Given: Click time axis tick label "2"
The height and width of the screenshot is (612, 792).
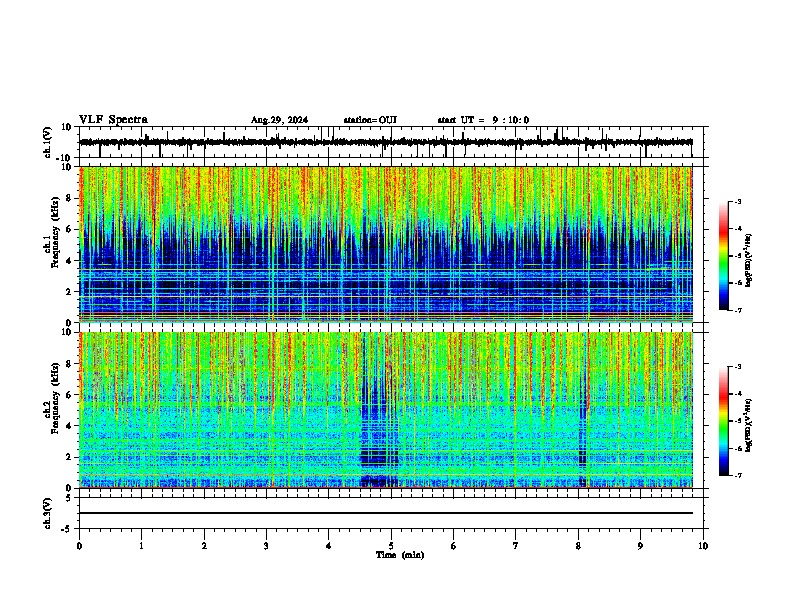Looking at the screenshot, I should [x=204, y=546].
